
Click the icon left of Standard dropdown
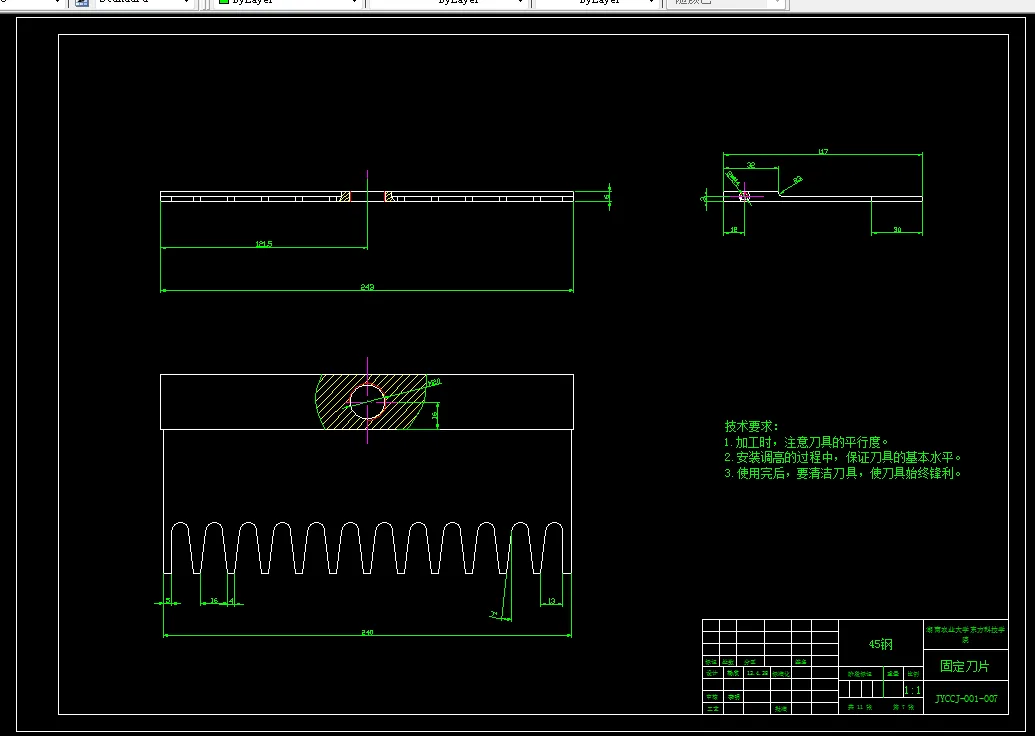click(x=81, y=3)
